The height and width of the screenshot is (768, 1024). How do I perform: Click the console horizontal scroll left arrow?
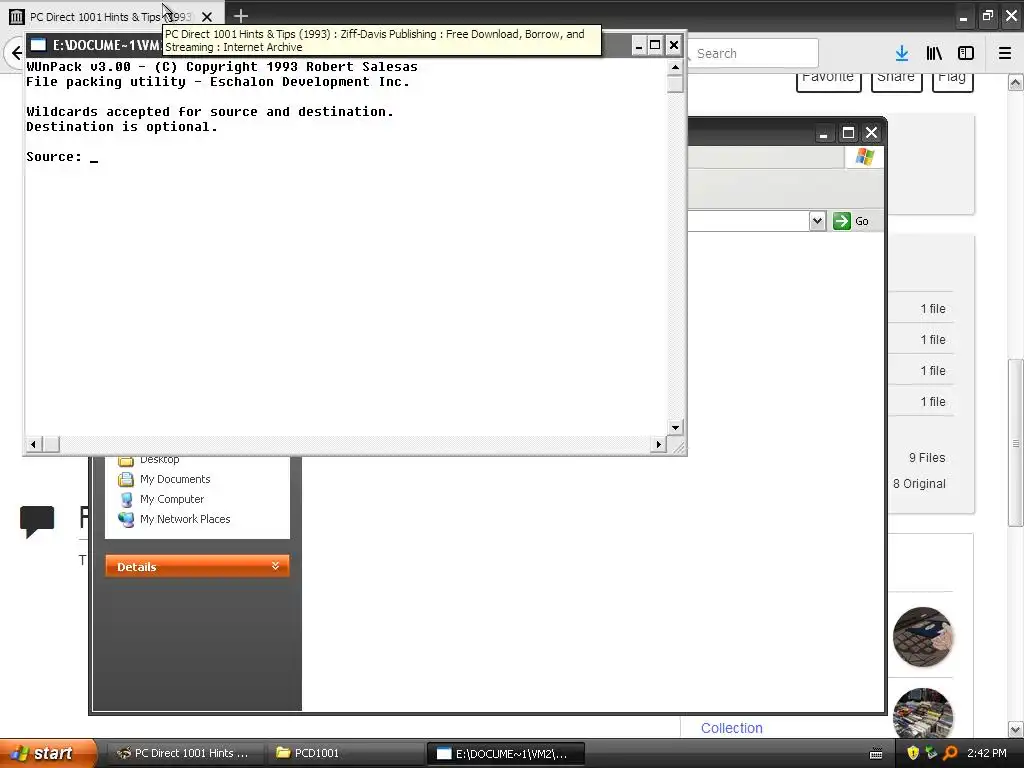(33, 444)
